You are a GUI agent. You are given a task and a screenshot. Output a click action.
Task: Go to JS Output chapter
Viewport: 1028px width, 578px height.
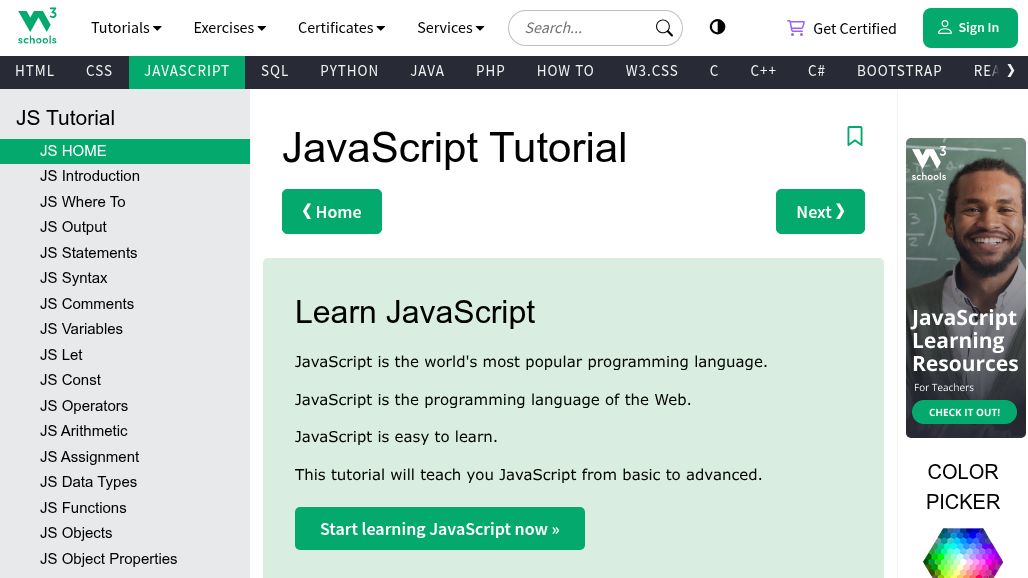pos(125,227)
